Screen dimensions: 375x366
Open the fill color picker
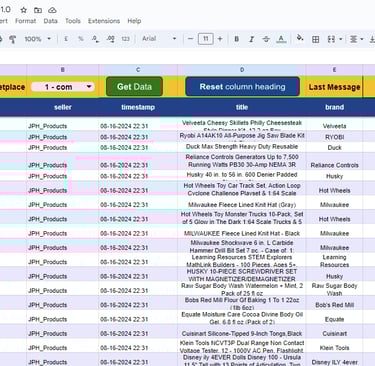(300, 38)
